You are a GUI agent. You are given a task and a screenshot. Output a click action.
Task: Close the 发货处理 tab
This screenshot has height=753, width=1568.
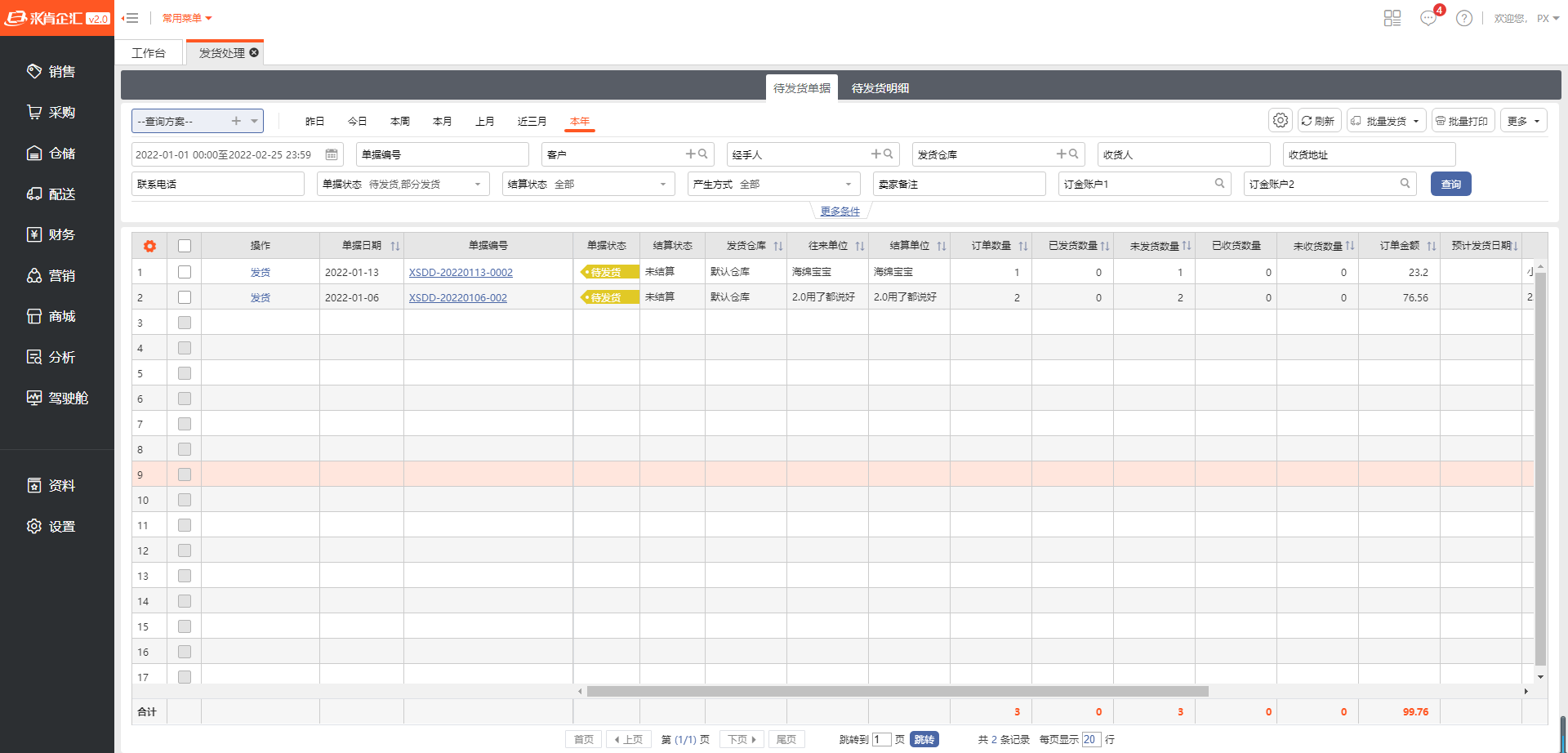pos(254,52)
